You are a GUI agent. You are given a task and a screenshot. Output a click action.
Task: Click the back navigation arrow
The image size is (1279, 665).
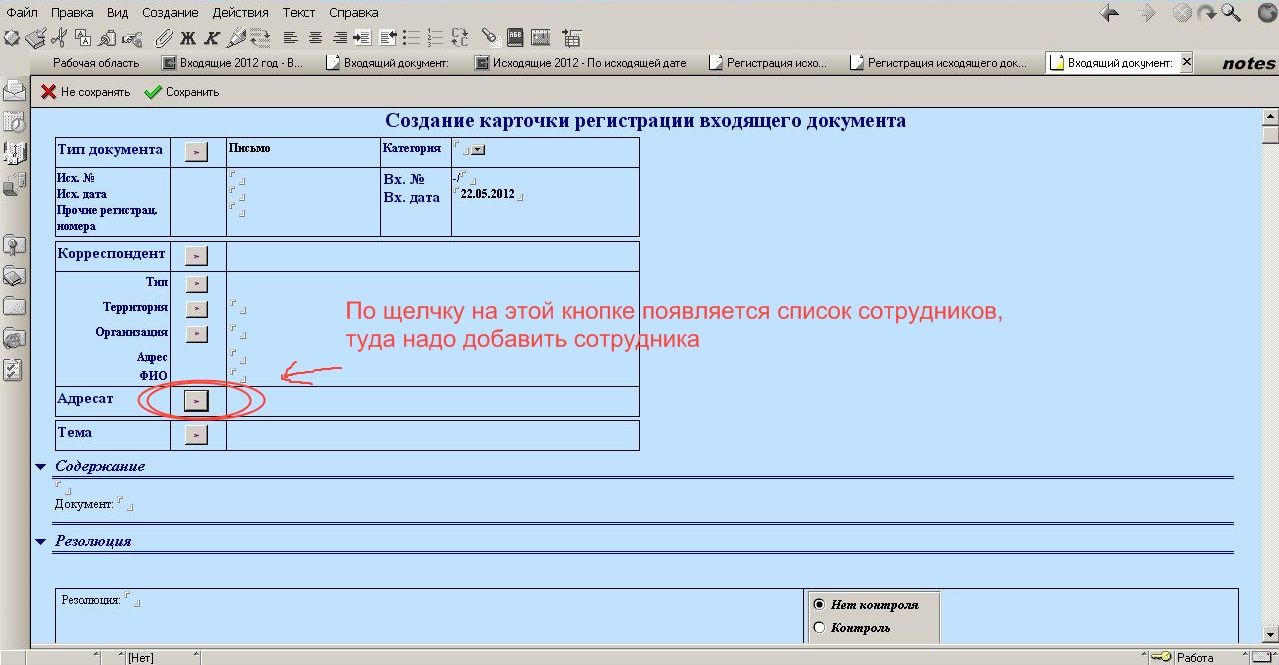coord(1109,13)
